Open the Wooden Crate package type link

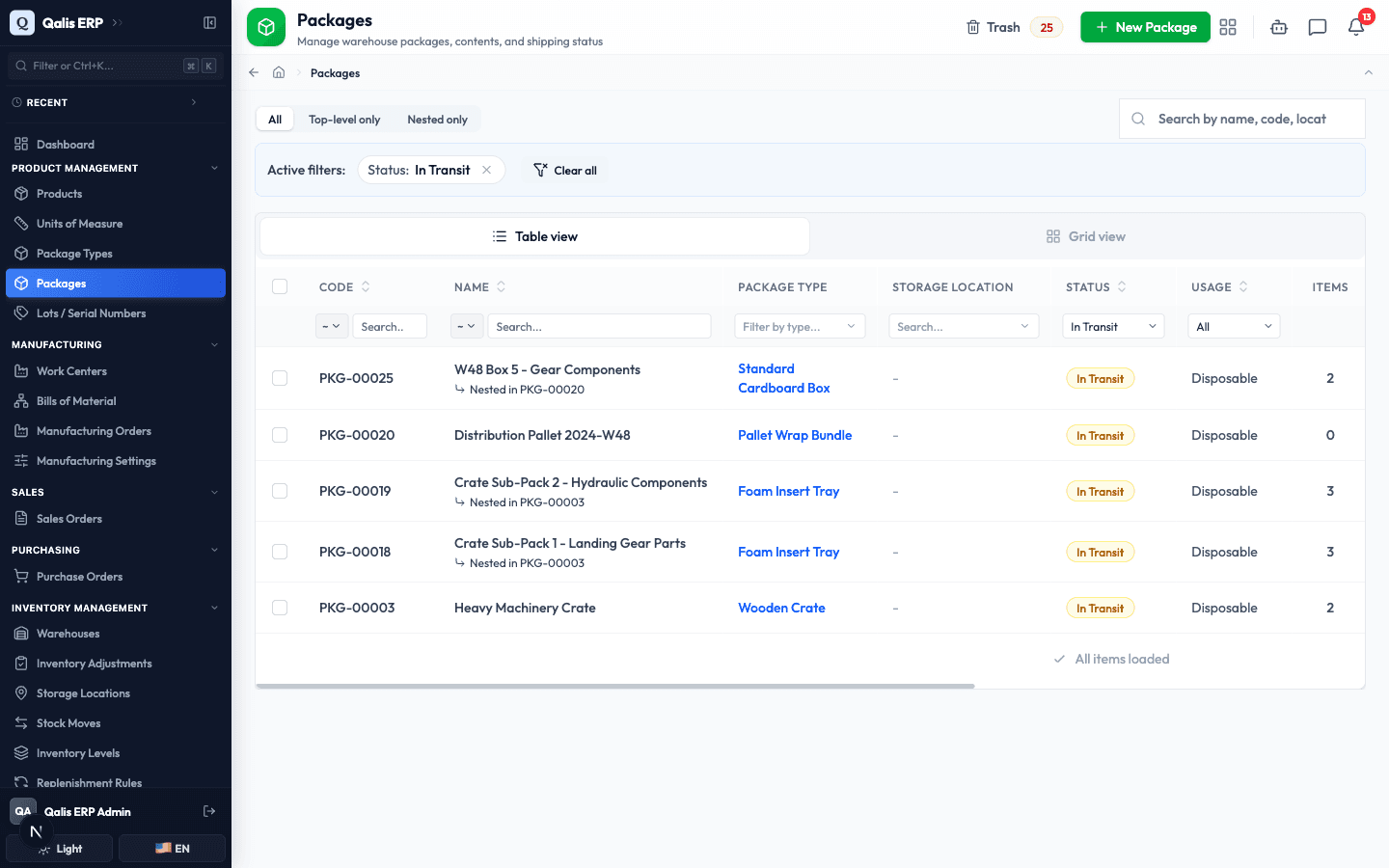click(x=781, y=608)
